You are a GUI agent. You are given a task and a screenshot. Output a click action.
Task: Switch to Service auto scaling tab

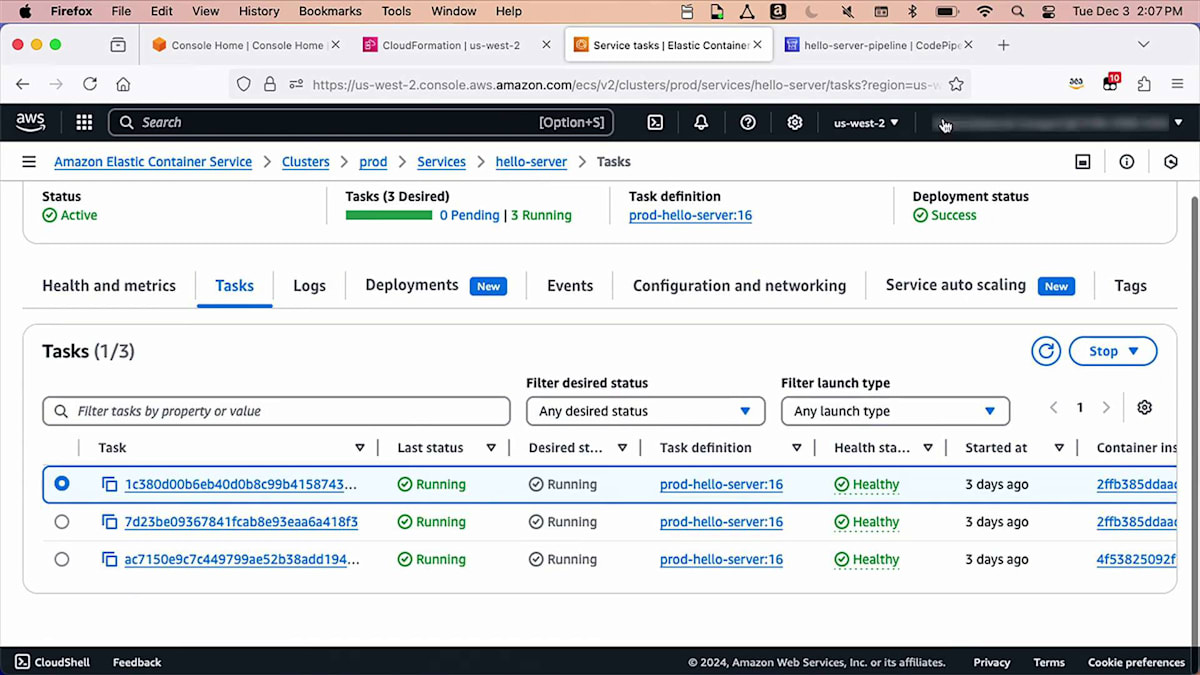tap(980, 285)
